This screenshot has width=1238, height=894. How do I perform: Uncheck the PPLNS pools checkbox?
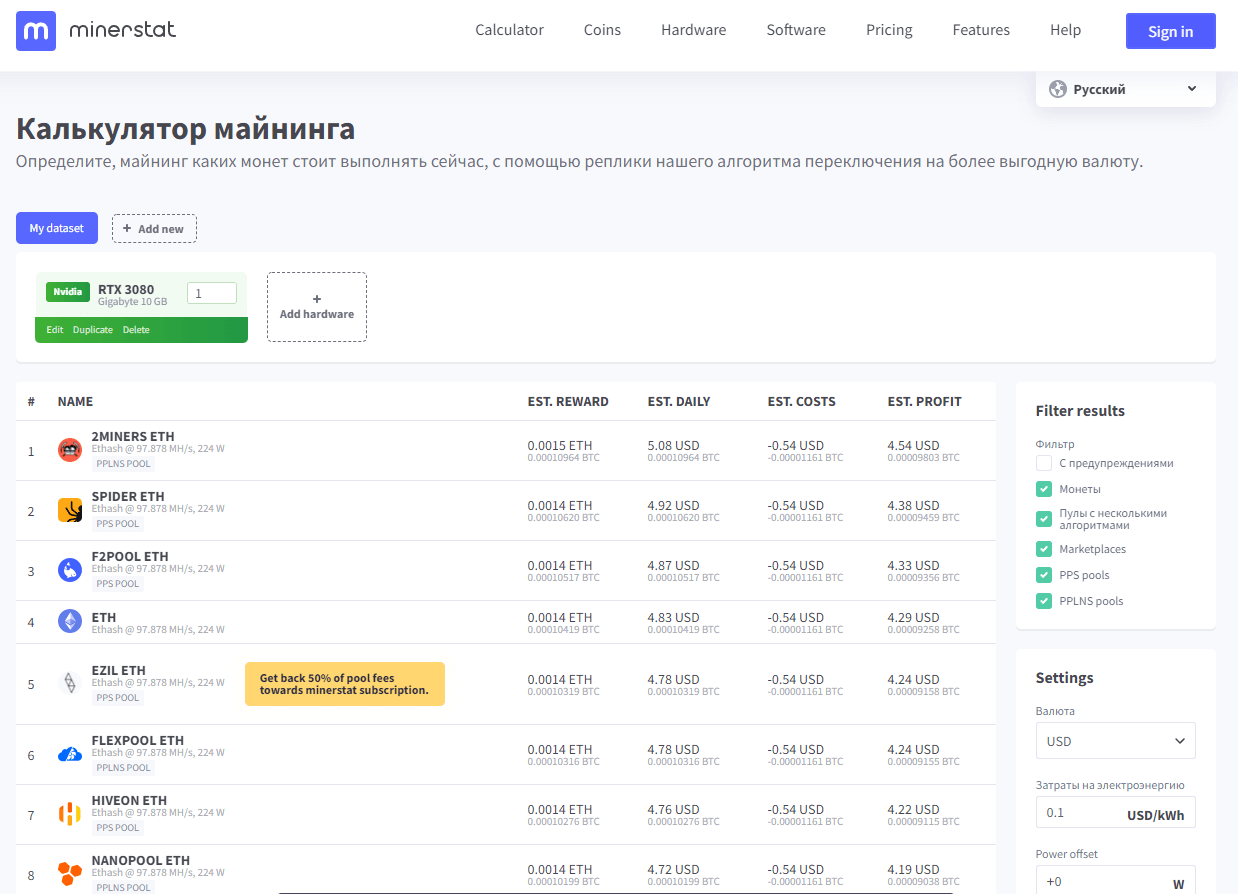tap(1044, 601)
